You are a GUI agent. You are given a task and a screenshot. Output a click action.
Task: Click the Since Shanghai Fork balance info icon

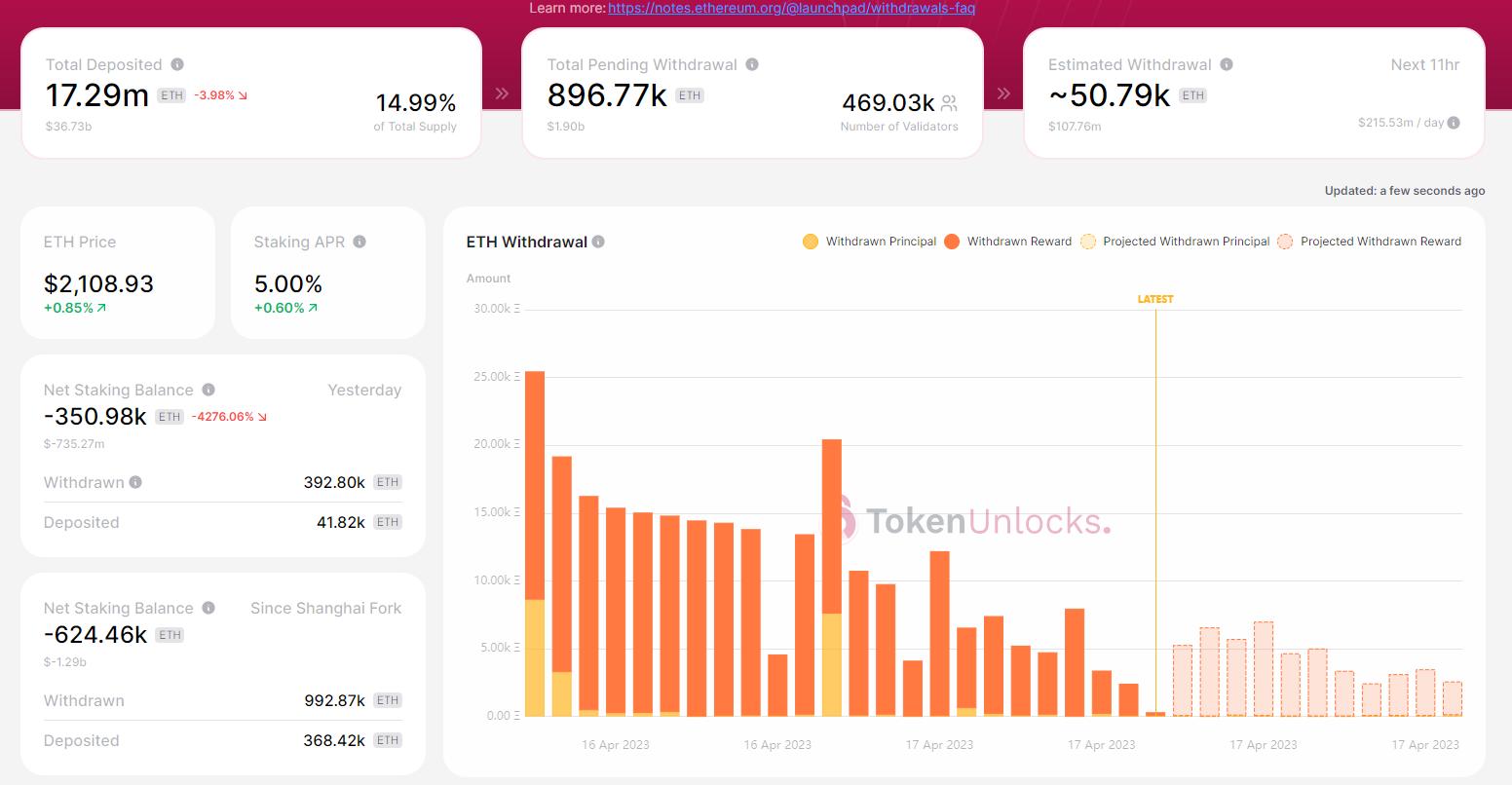[x=208, y=608]
